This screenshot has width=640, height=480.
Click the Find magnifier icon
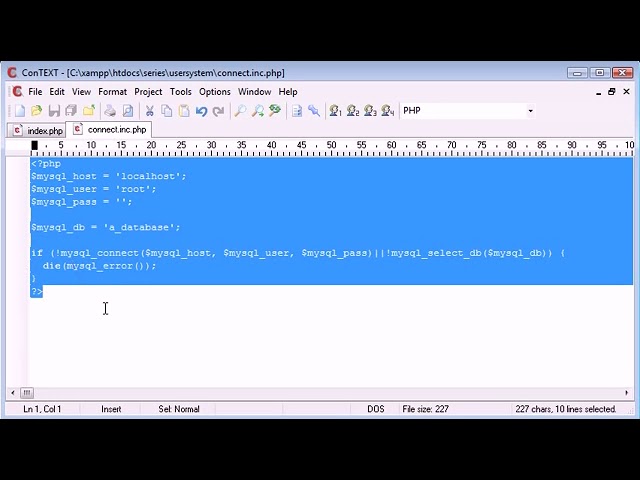pos(240,111)
